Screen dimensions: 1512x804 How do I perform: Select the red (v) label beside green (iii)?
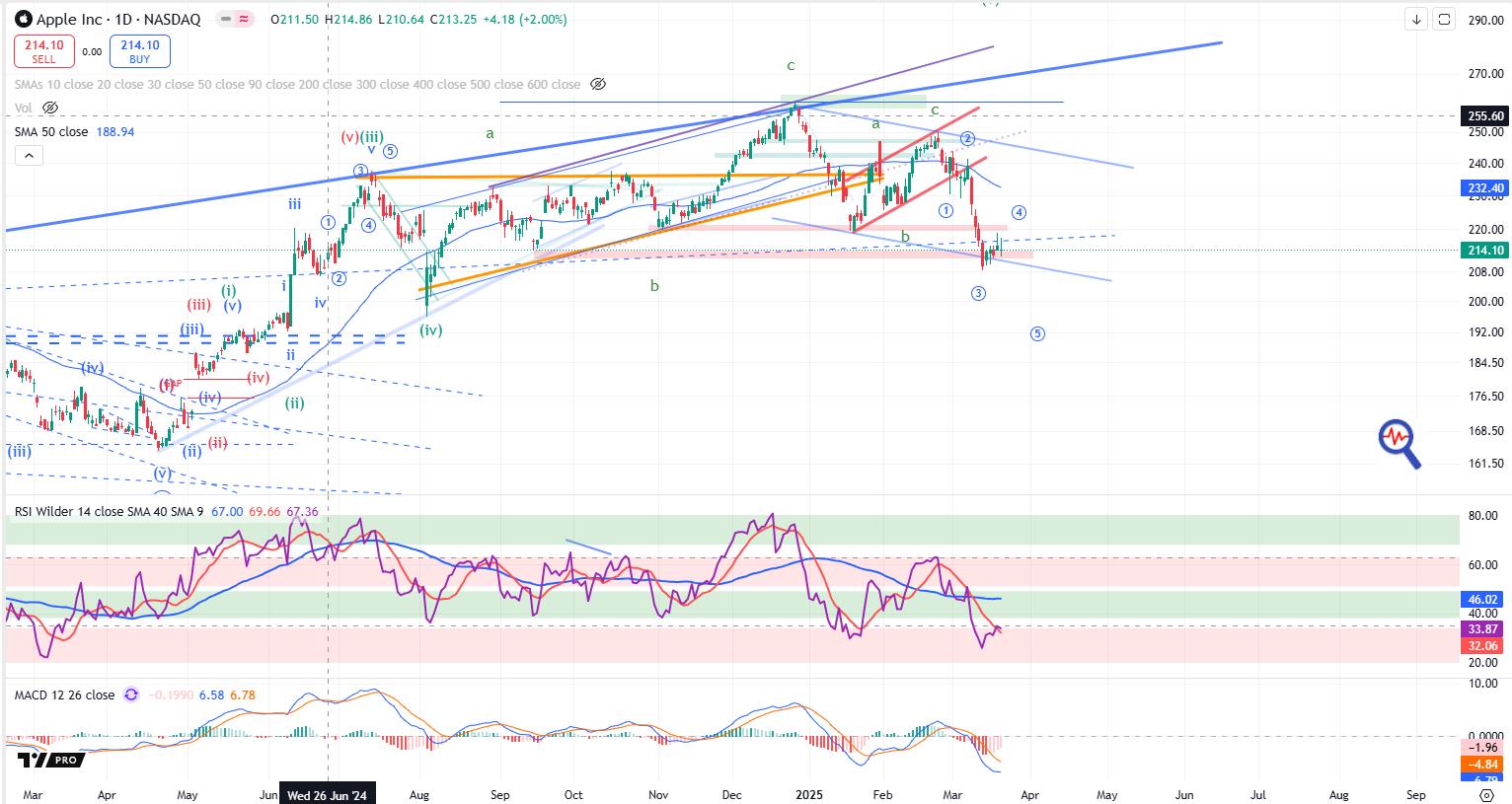[x=349, y=137]
